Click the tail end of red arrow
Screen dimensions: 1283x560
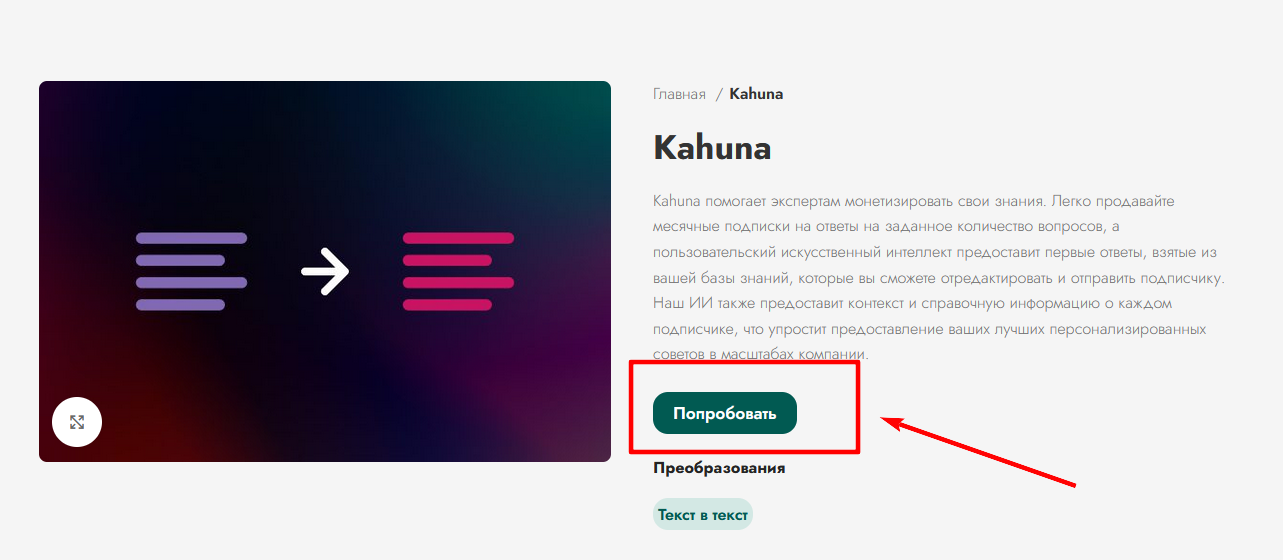coord(1071,485)
